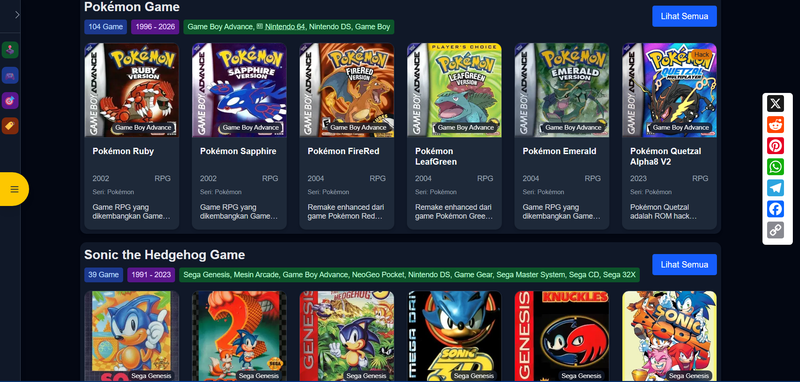Click Pokémon Quetzal ROM hack description
Screen dimensions: 800x382
pyautogui.click(x=663, y=212)
